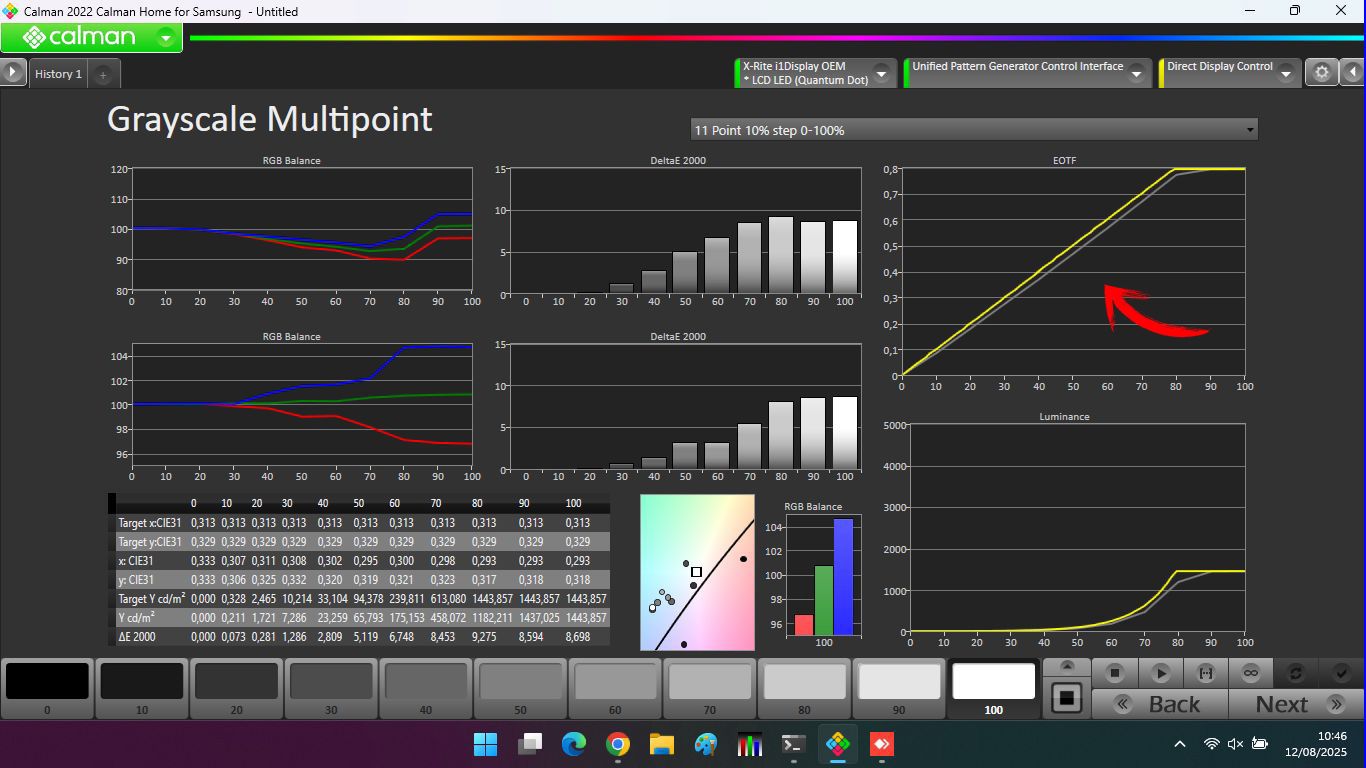
Task: Open AnyDesk from the Windows taskbar
Action: coord(881,744)
